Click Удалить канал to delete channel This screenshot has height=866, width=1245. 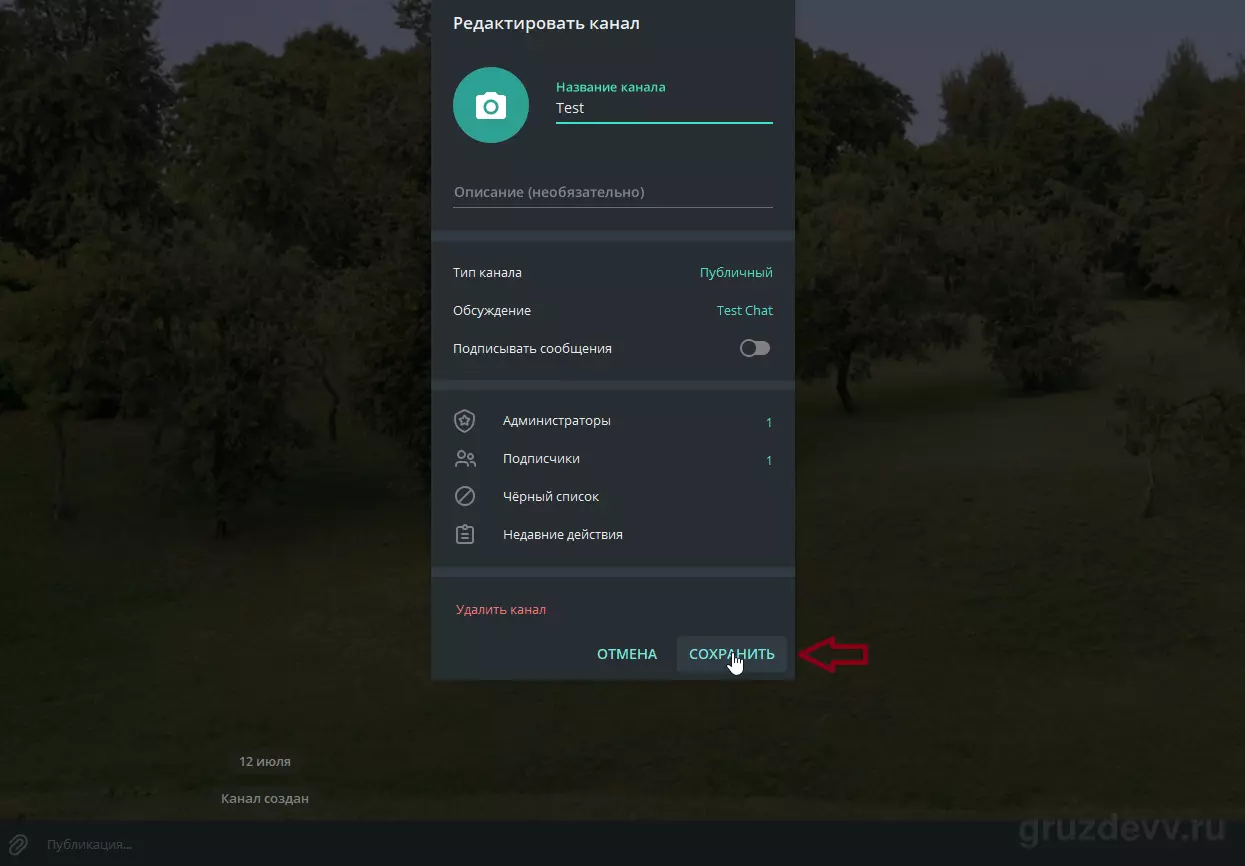(x=501, y=610)
